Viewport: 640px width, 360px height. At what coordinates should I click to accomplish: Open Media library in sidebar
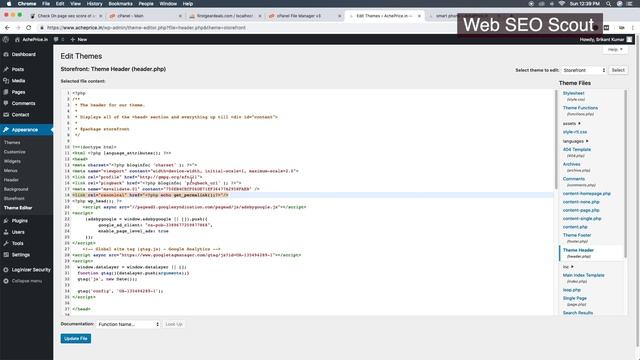(x=18, y=81)
